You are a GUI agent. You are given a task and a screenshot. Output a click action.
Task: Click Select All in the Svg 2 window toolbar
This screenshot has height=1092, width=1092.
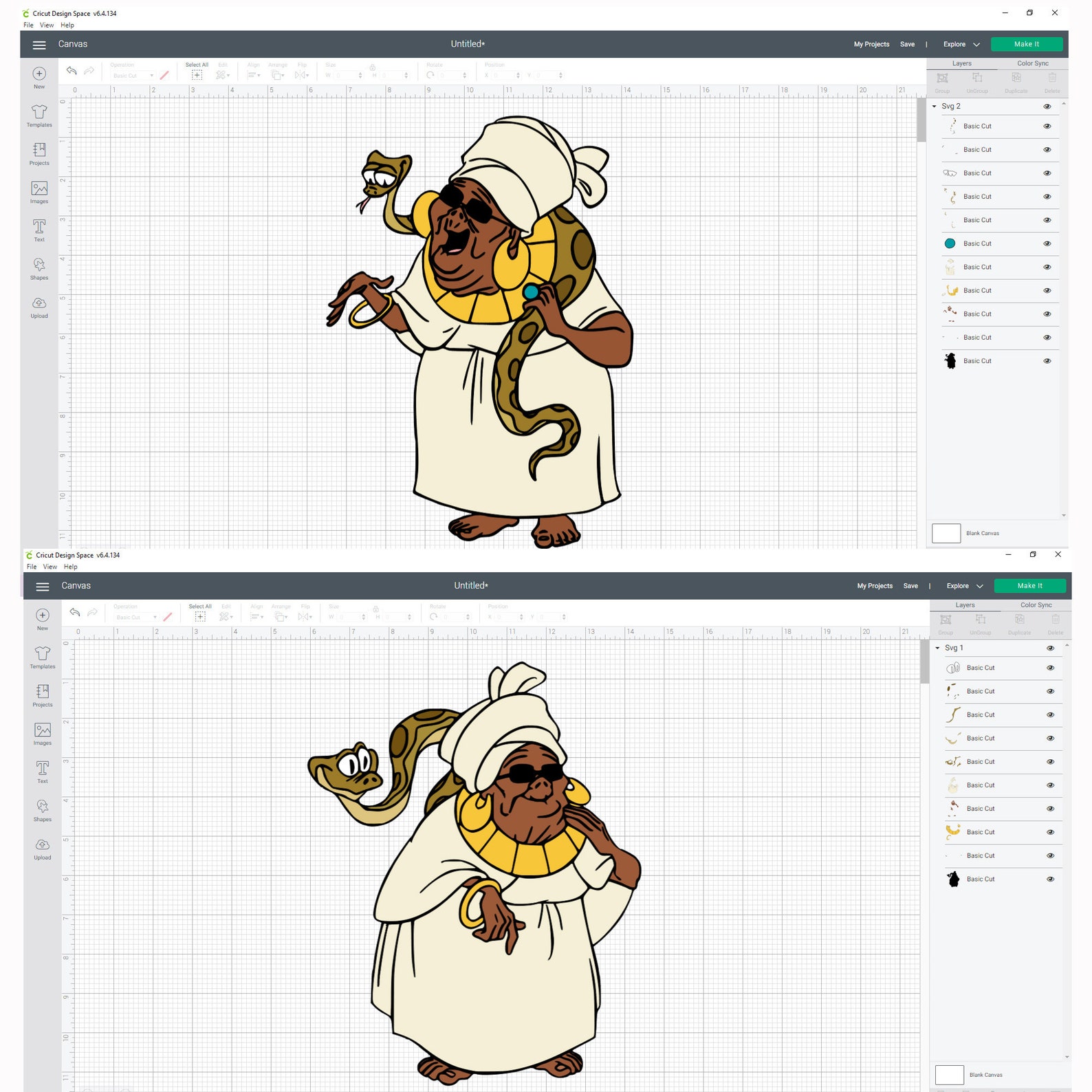pyautogui.click(x=197, y=72)
